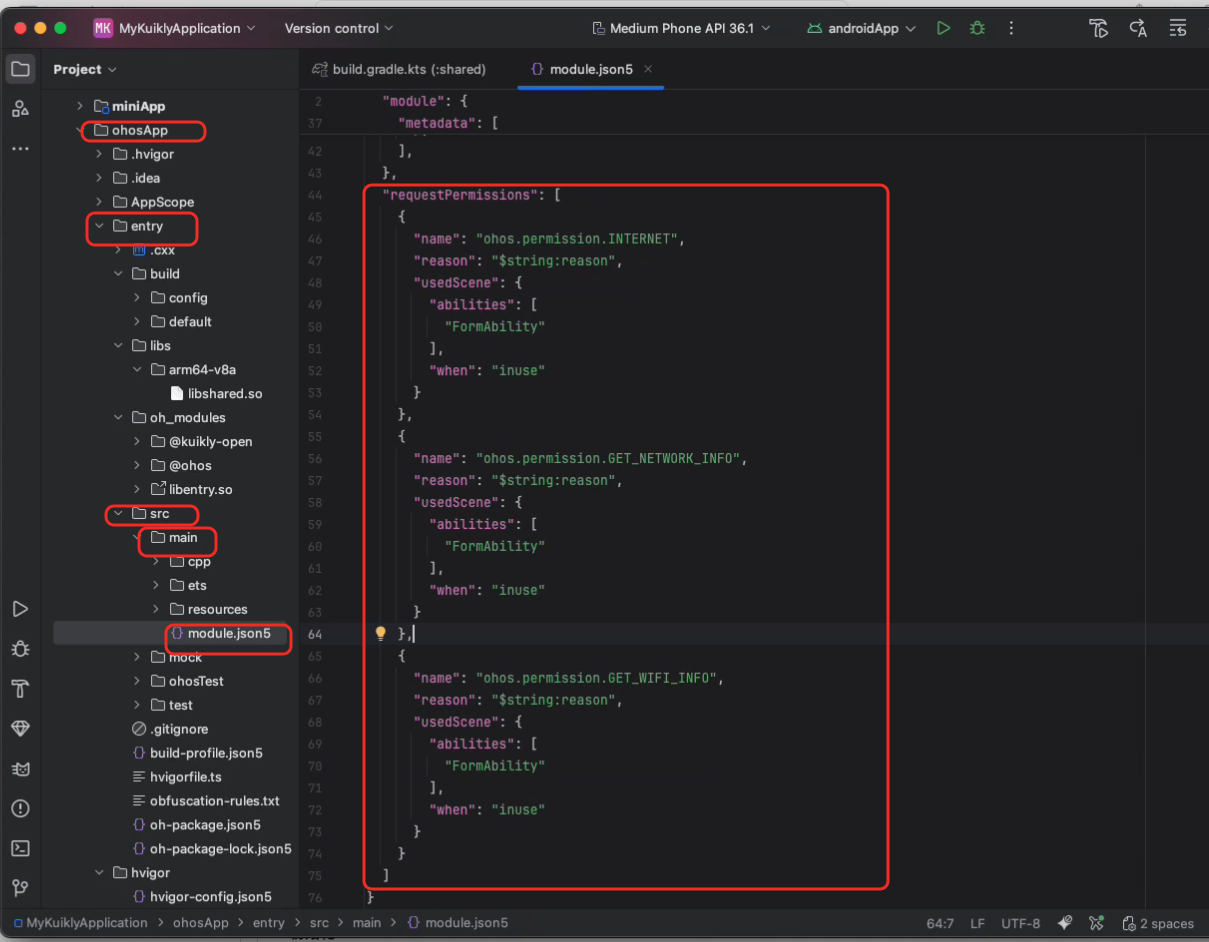Run androidApp with green play button
The width and height of the screenshot is (1209, 942).
pyautogui.click(x=943, y=28)
